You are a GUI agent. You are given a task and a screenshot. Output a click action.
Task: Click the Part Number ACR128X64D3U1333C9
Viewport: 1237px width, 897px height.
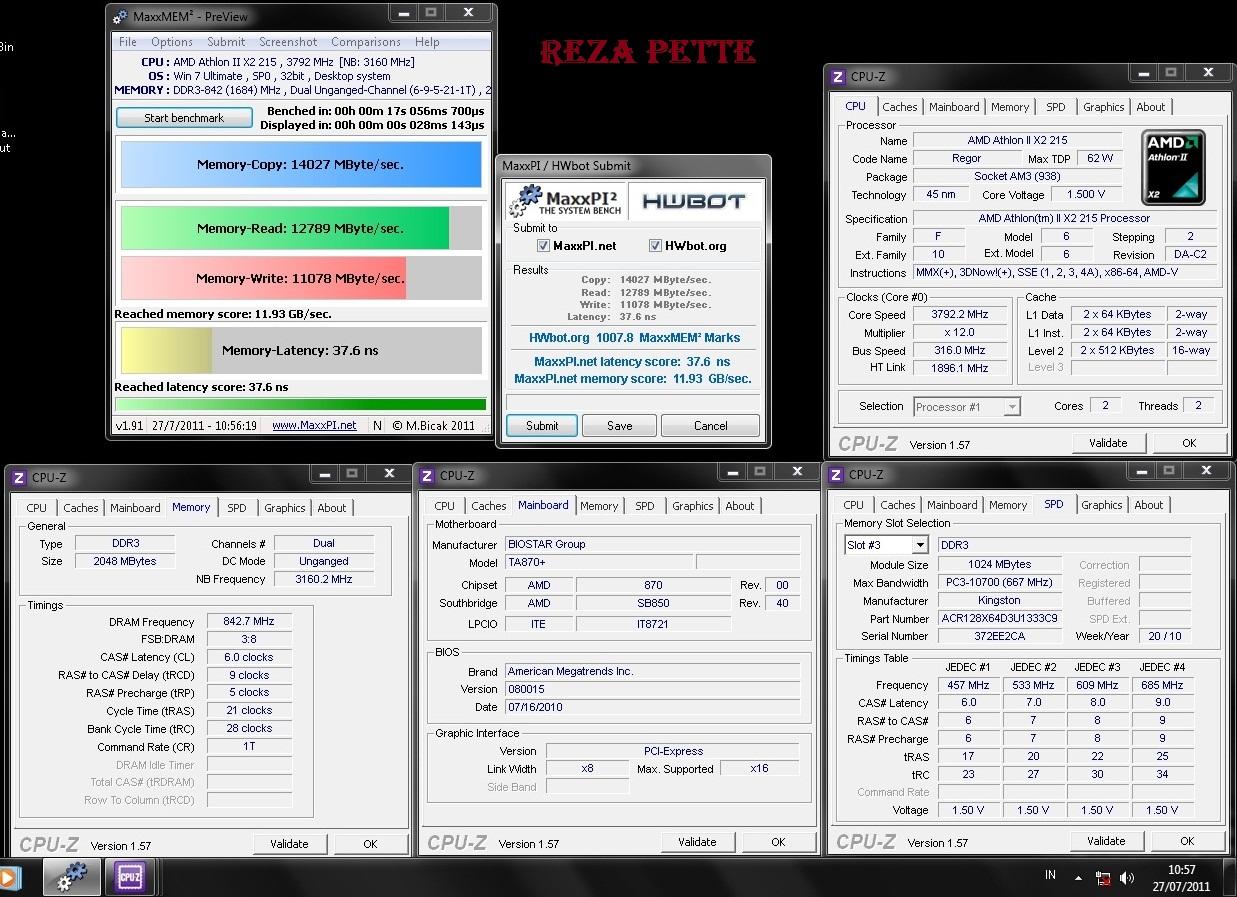click(x=999, y=618)
